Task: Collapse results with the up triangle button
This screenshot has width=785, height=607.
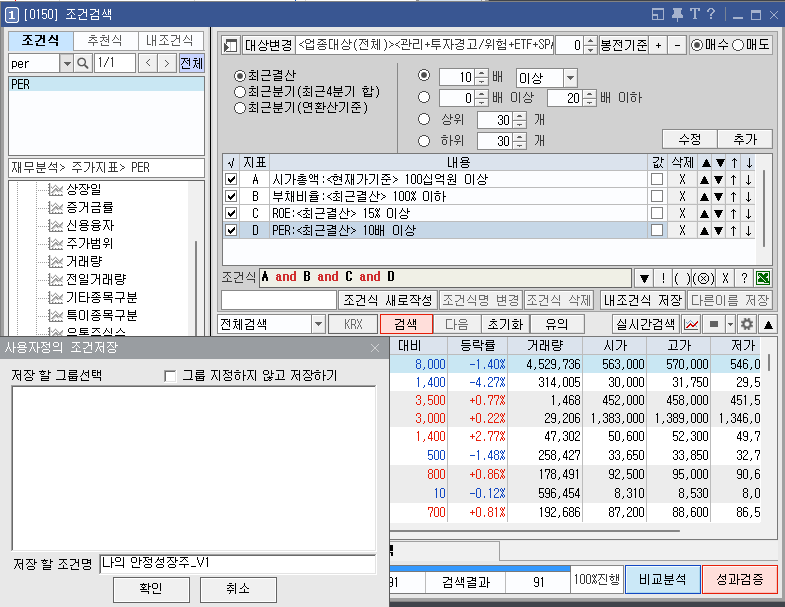Action: [x=768, y=325]
